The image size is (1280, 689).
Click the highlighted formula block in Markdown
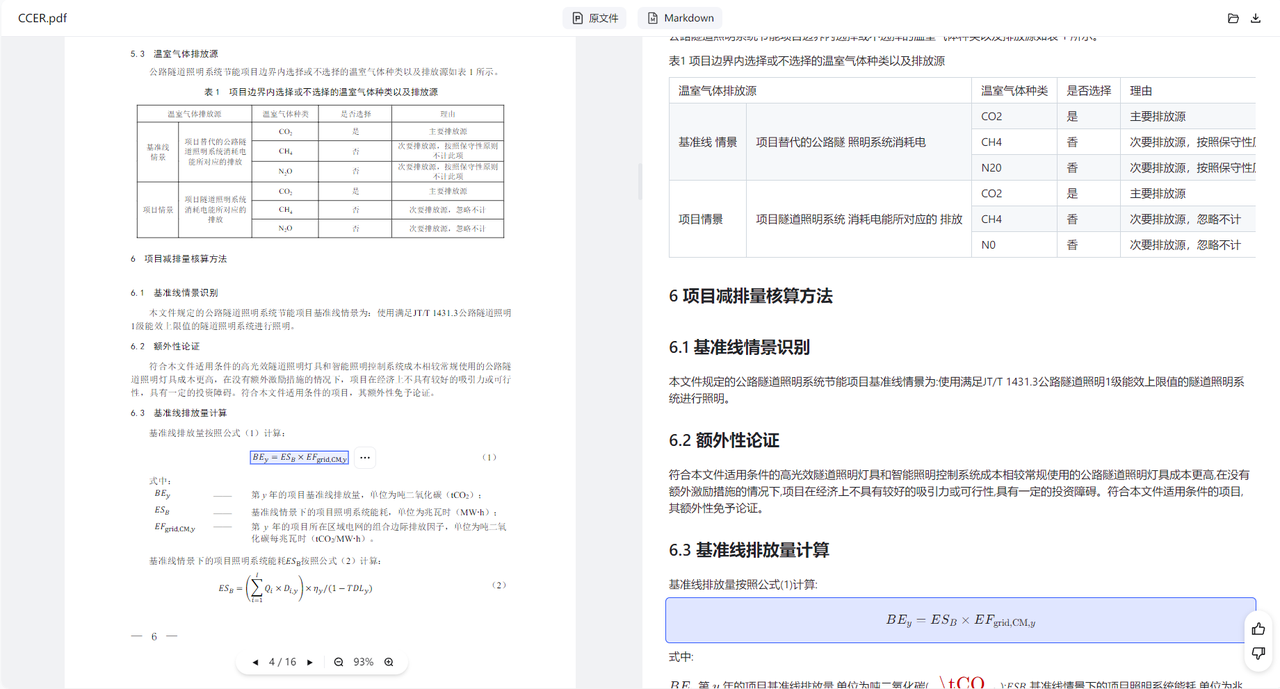click(960, 621)
